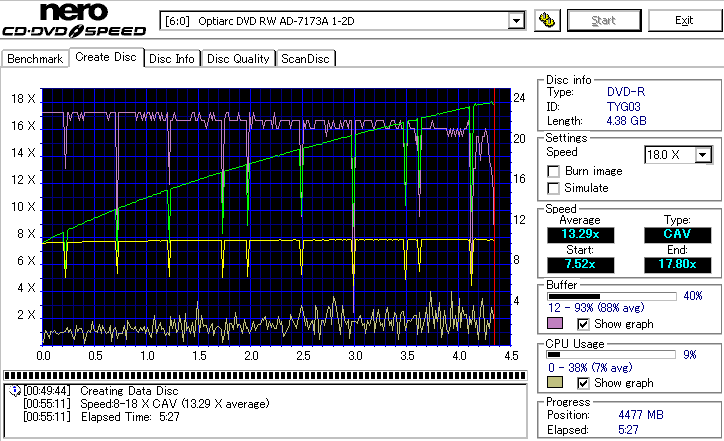Click the khaki CPU Usage color swatch

click(x=554, y=383)
